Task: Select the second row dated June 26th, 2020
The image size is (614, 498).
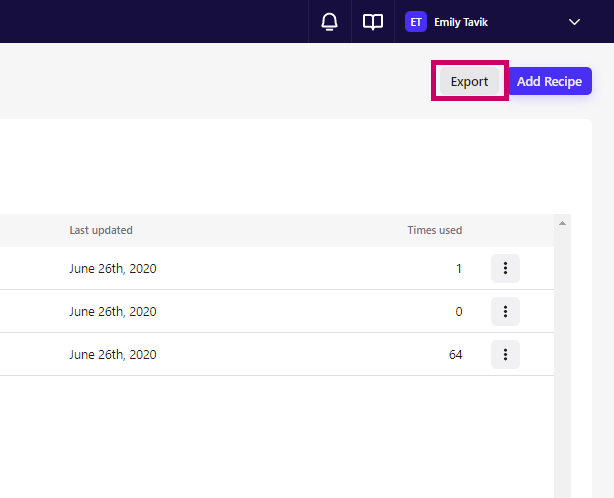Action: 277,311
